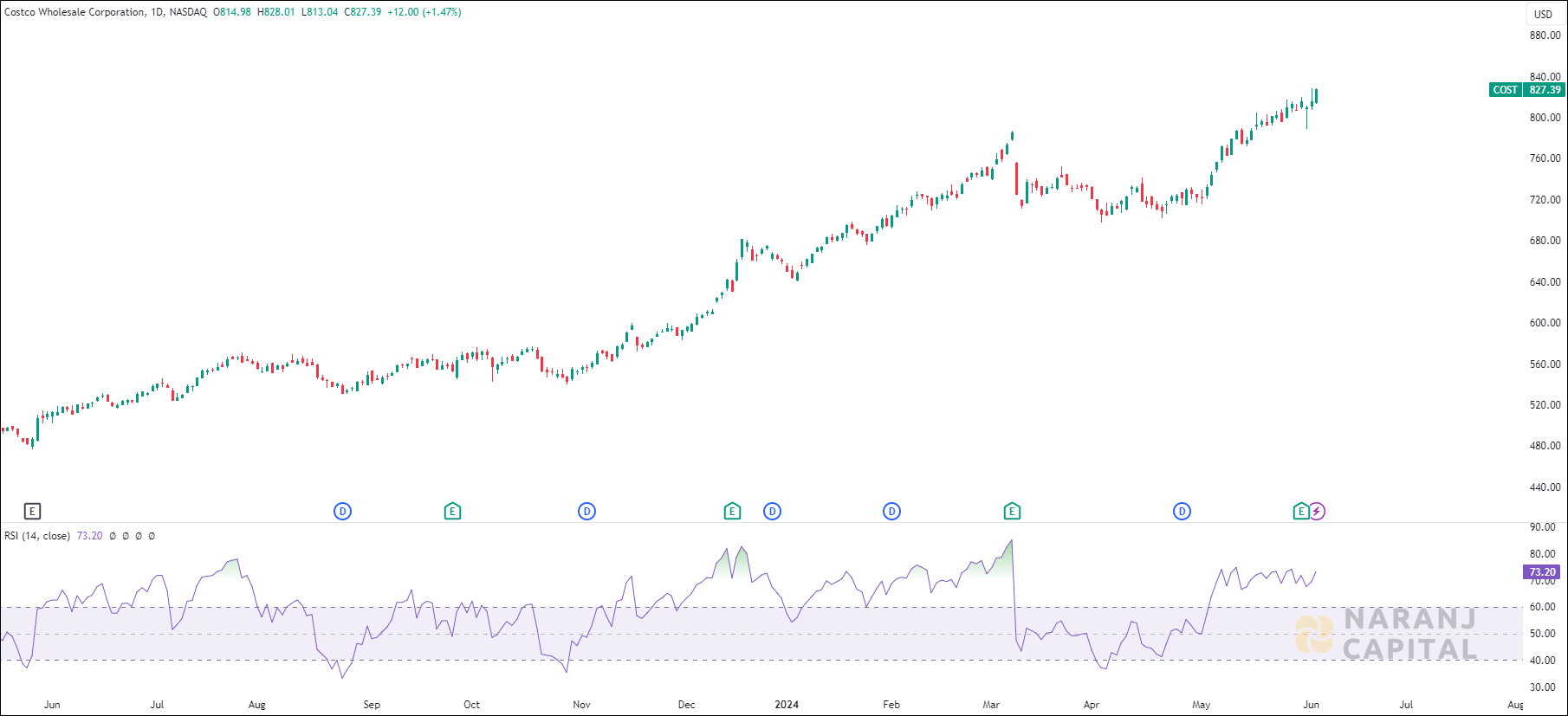This screenshot has height=716, width=1568.
Task: Click the high value H828.01
Action: coord(276,12)
